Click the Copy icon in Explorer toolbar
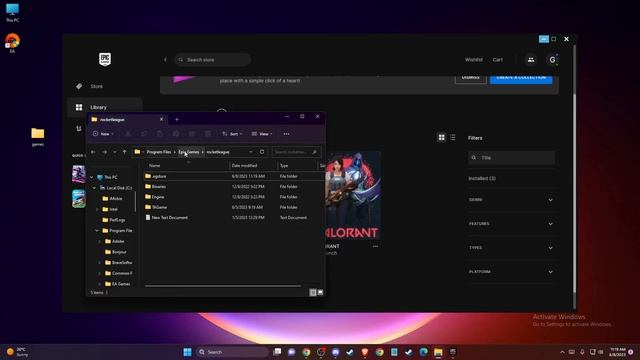Viewport: 640px width, 360px height. pos(144,134)
